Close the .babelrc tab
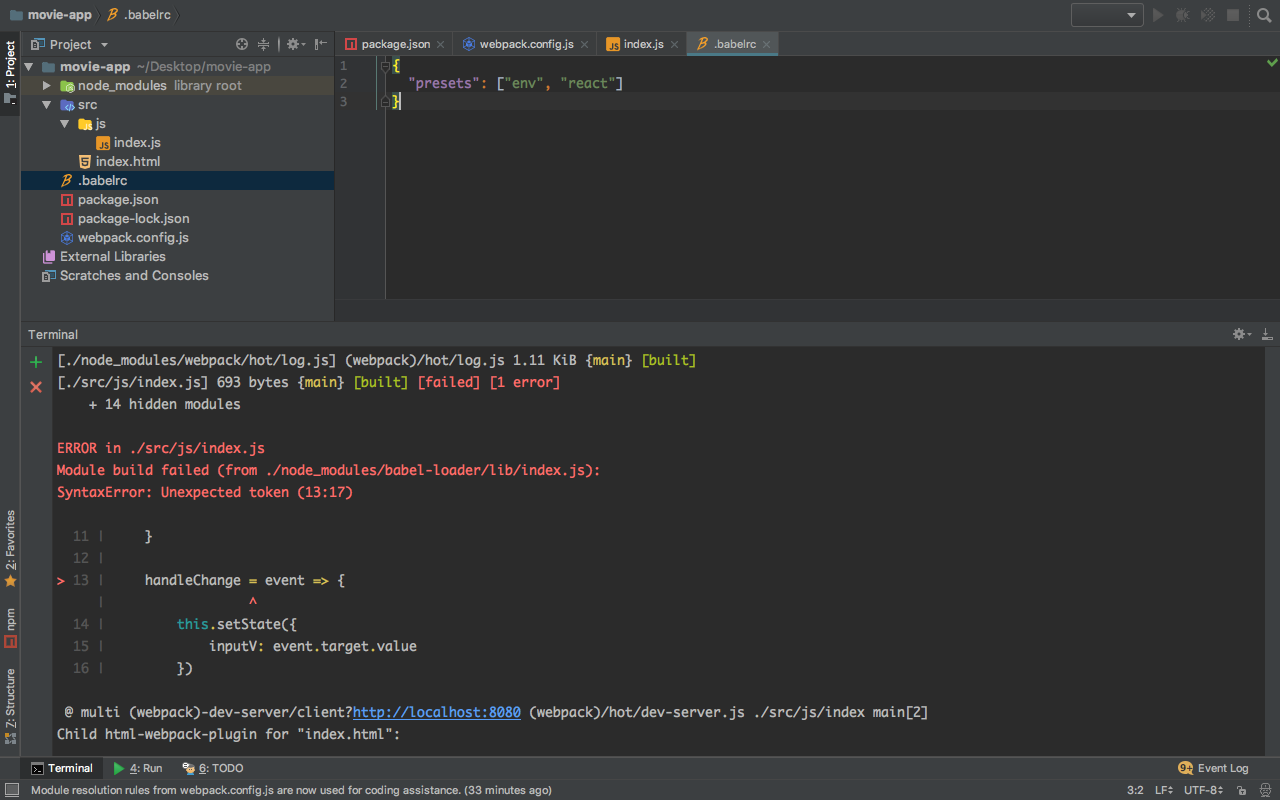Screen dimensions: 1280x800 pos(767,44)
